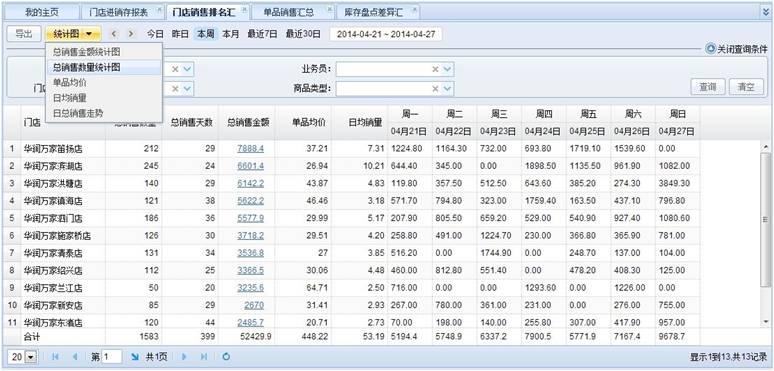This screenshot has height=371, width=774.
Task: Choose 日总销售走势 from the chart menu
Action: point(104,113)
